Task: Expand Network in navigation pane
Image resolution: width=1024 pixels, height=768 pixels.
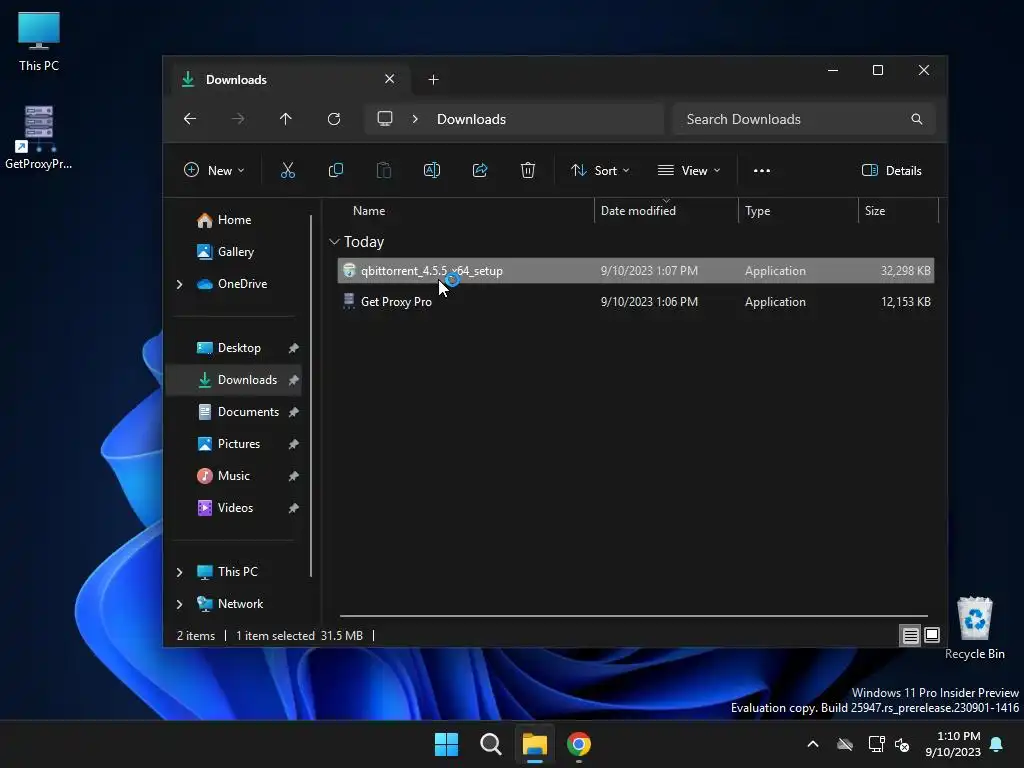Action: pos(180,604)
